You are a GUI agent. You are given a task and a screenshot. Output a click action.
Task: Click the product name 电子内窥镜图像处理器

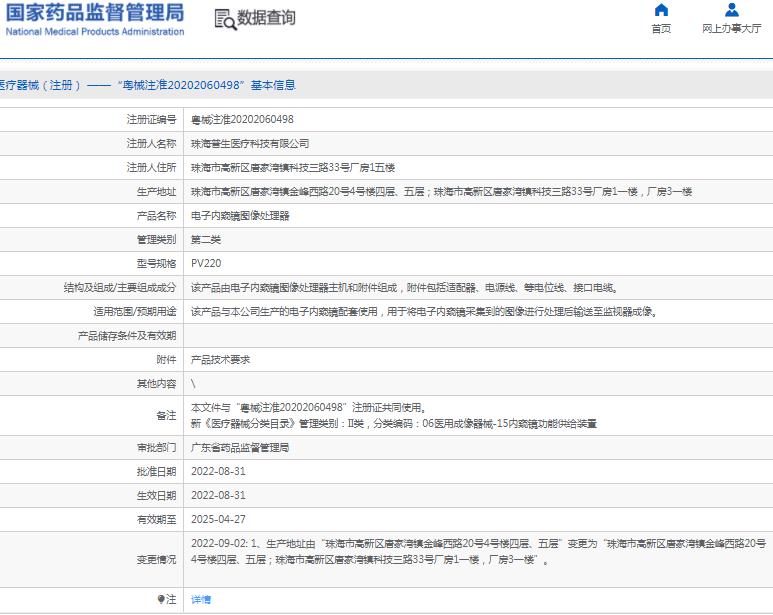pyautogui.click(x=241, y=215)
